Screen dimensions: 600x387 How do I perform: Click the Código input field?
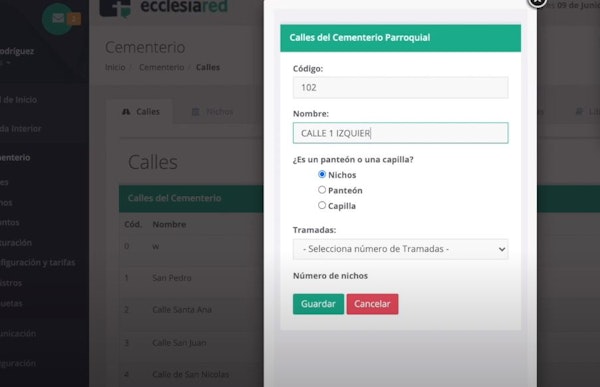(x=401, y=88)
